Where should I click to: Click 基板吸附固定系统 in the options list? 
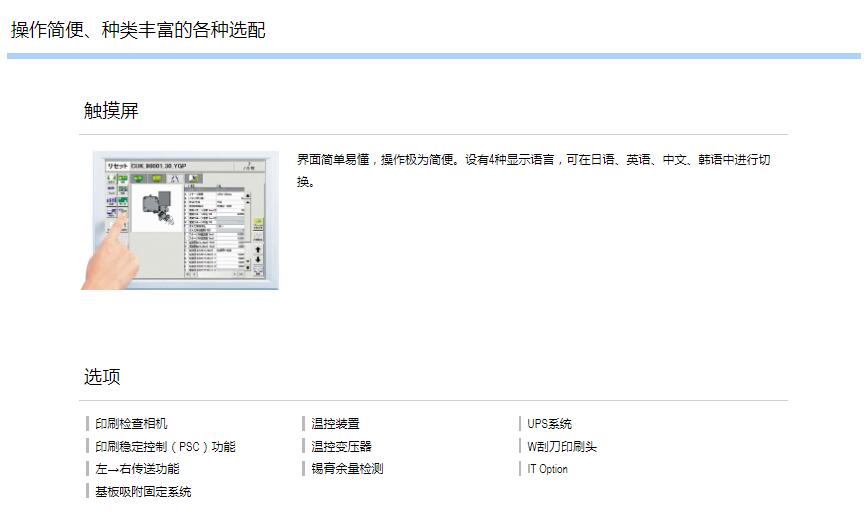pyautogui.click(x=143, y=492)
